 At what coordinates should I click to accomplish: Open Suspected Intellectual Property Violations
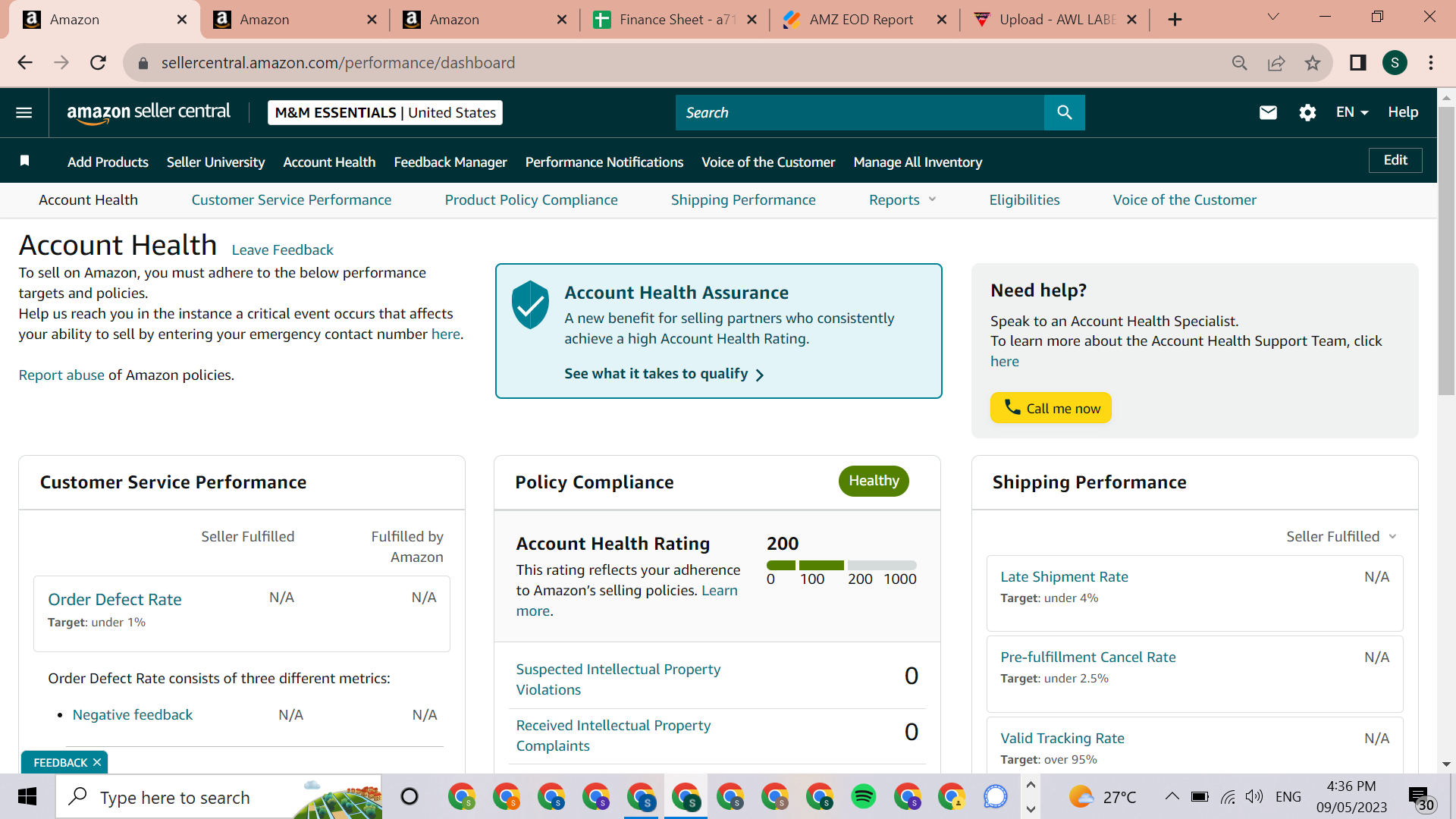tap(618, 679)
